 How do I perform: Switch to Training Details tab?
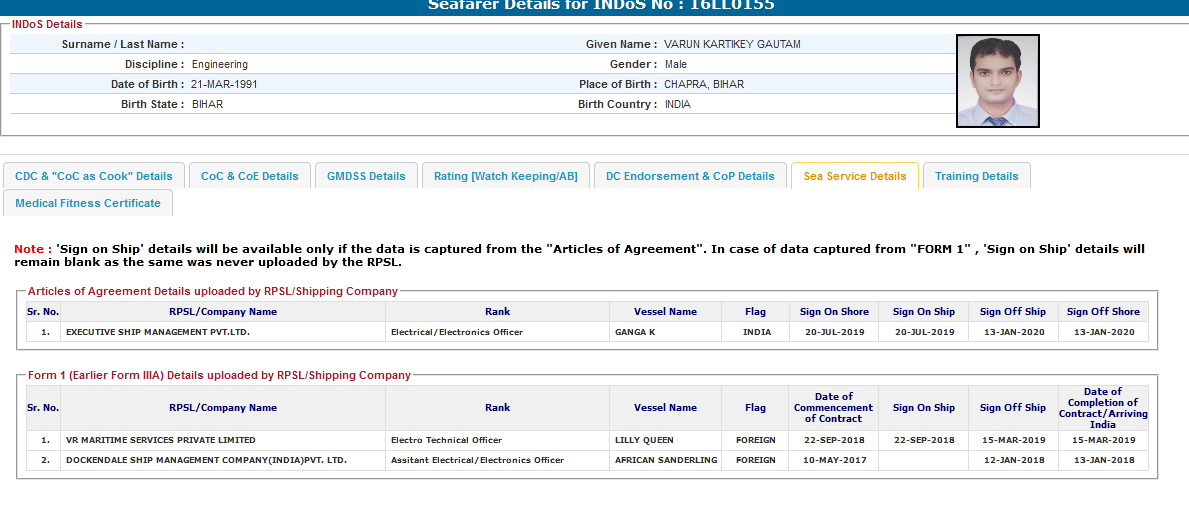[x=976, y=176]
